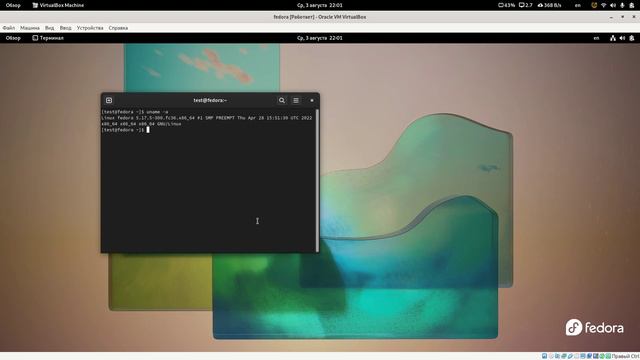Image resolution: width=640 pixels, height=360 pixels.
Task: Minimize the VirtualBox fedora window
Action: [611, 17]
